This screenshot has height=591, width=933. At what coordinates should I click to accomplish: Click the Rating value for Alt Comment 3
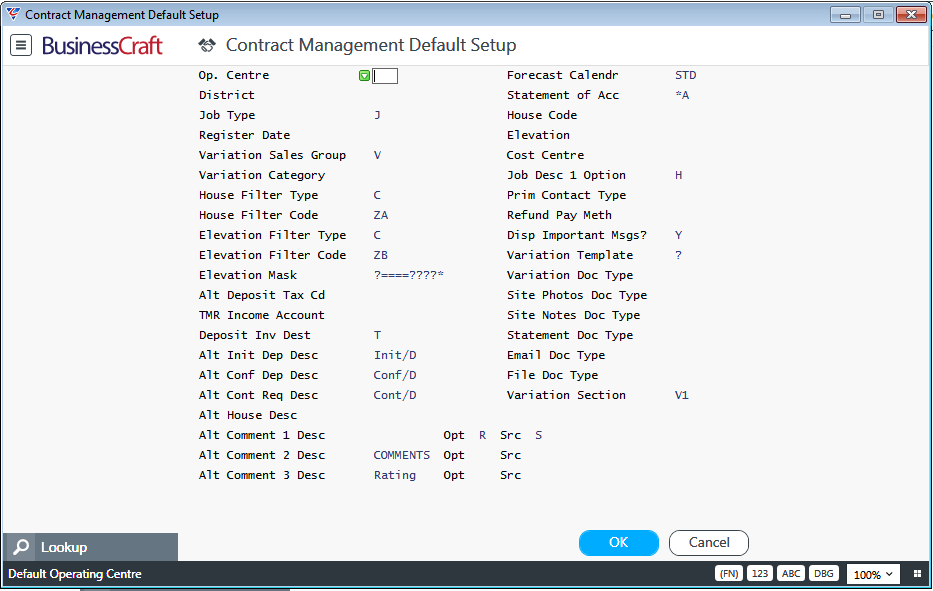395,475
